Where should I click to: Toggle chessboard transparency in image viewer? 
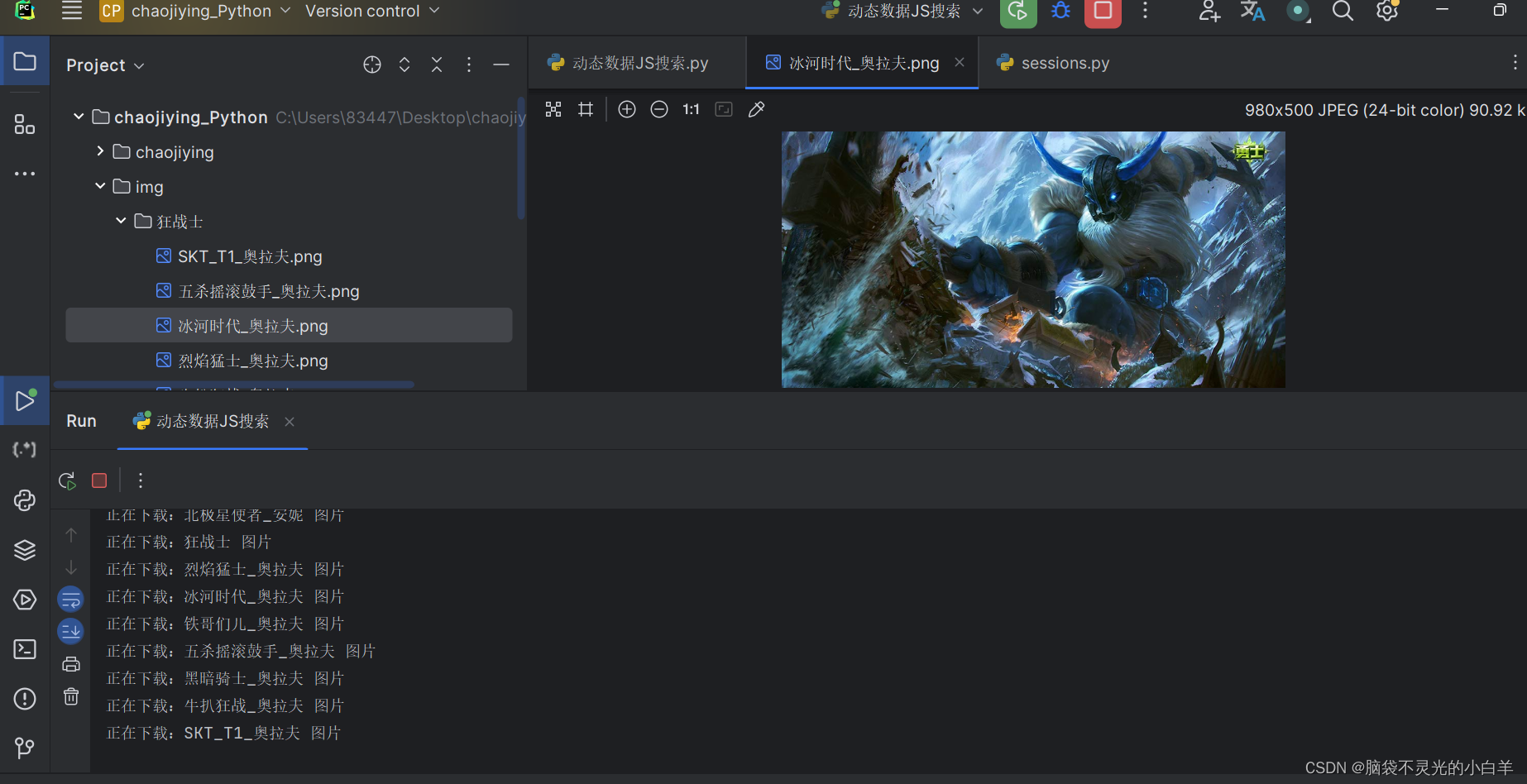[553, 109]
